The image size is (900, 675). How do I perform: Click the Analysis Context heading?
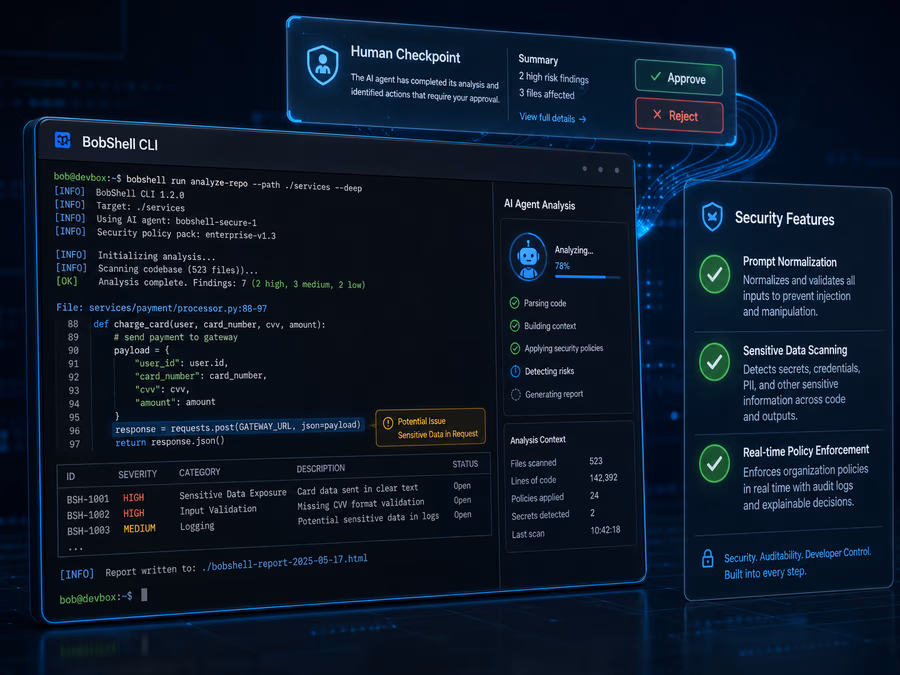[538, 440]
